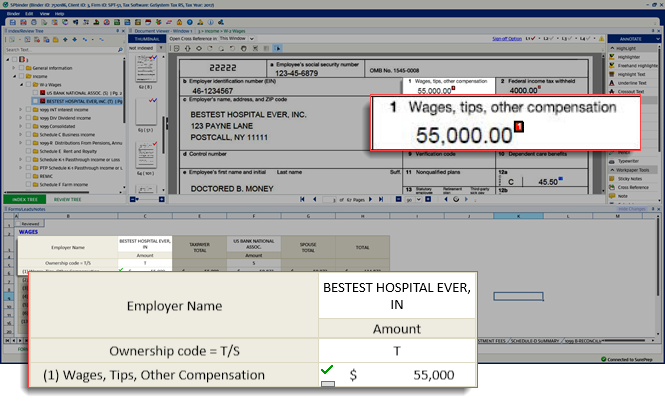Expand the General Information tree node
665x408 pixels.
(x=14, y=68)
